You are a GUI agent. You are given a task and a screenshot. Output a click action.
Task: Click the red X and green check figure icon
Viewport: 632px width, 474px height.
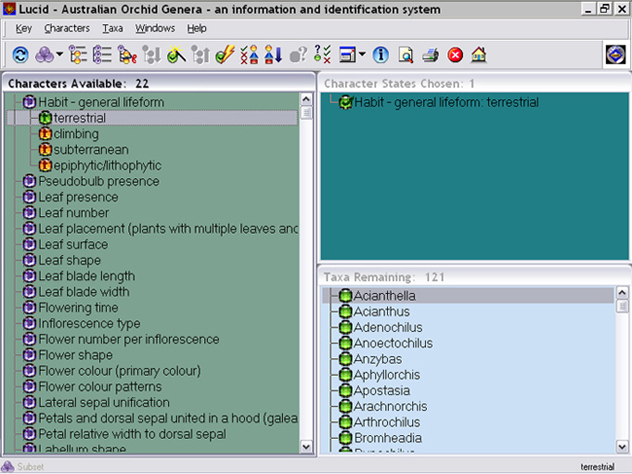[249, 55]
